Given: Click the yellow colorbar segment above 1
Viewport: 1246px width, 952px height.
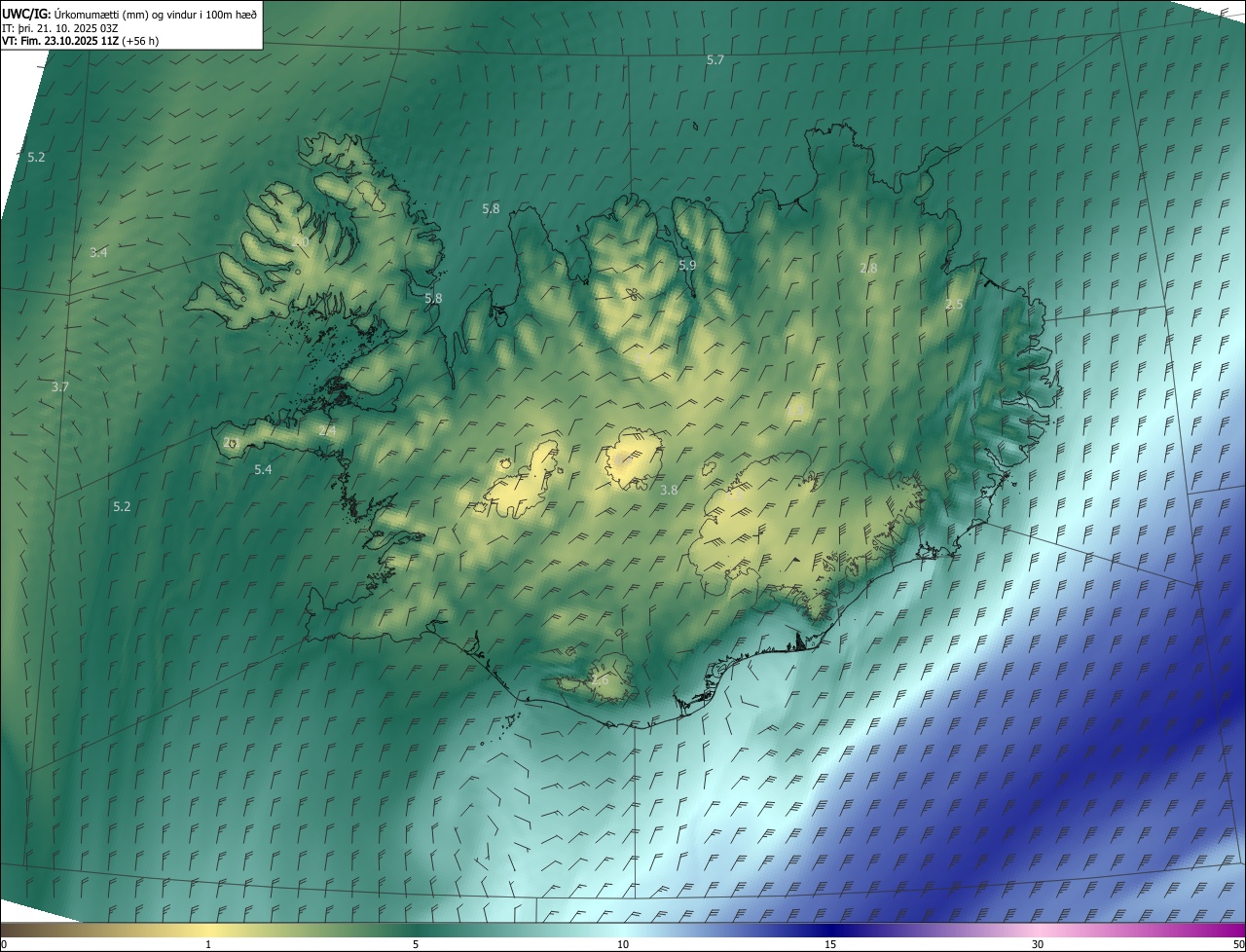Looking at the screenshot, I should tap(208, 930).
